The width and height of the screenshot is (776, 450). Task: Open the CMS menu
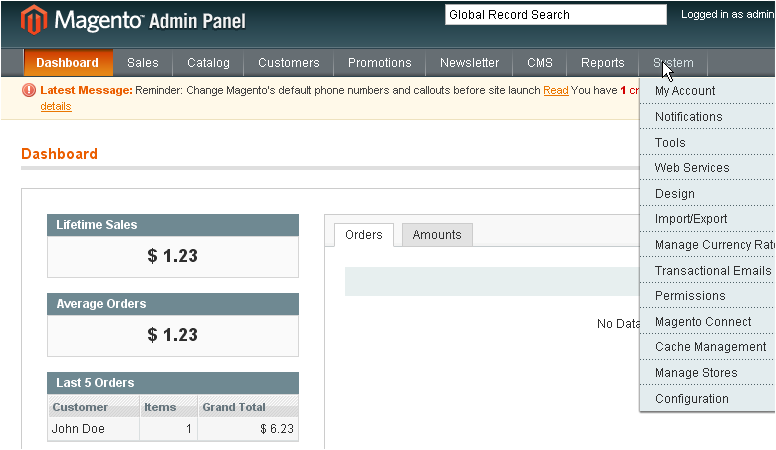[539, 63]
